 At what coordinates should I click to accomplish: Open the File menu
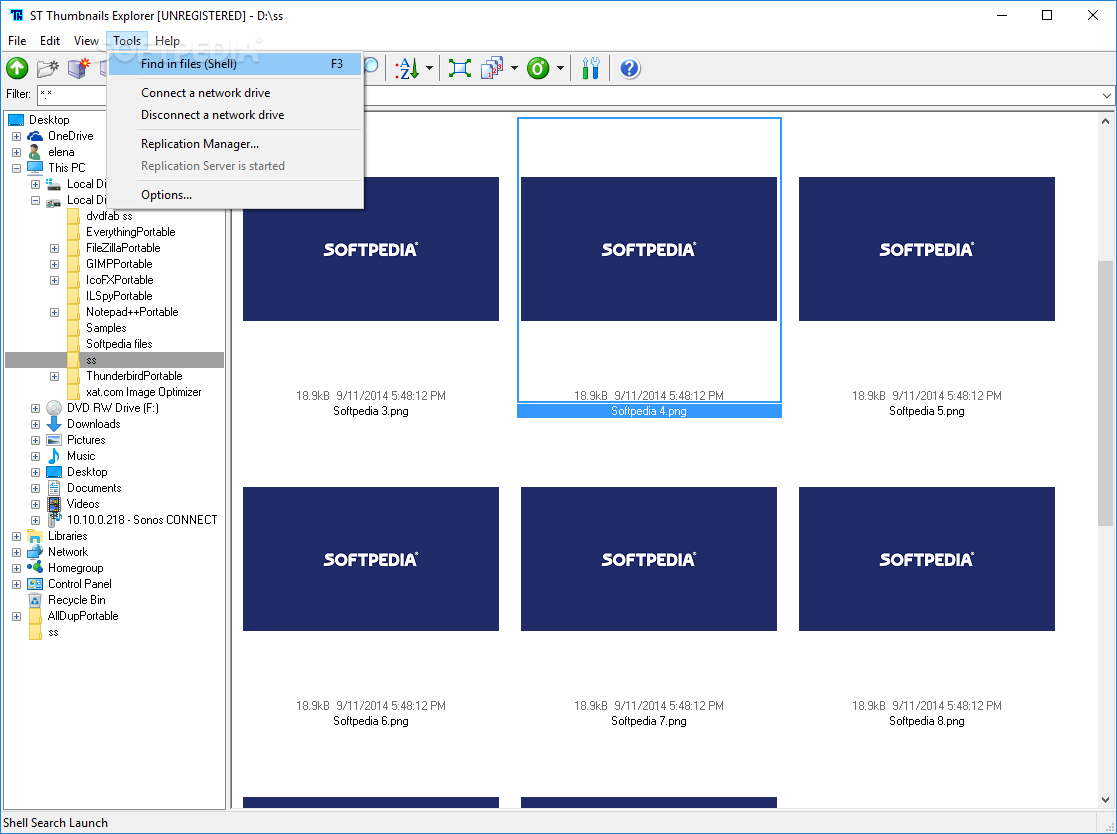coord(17,41)
